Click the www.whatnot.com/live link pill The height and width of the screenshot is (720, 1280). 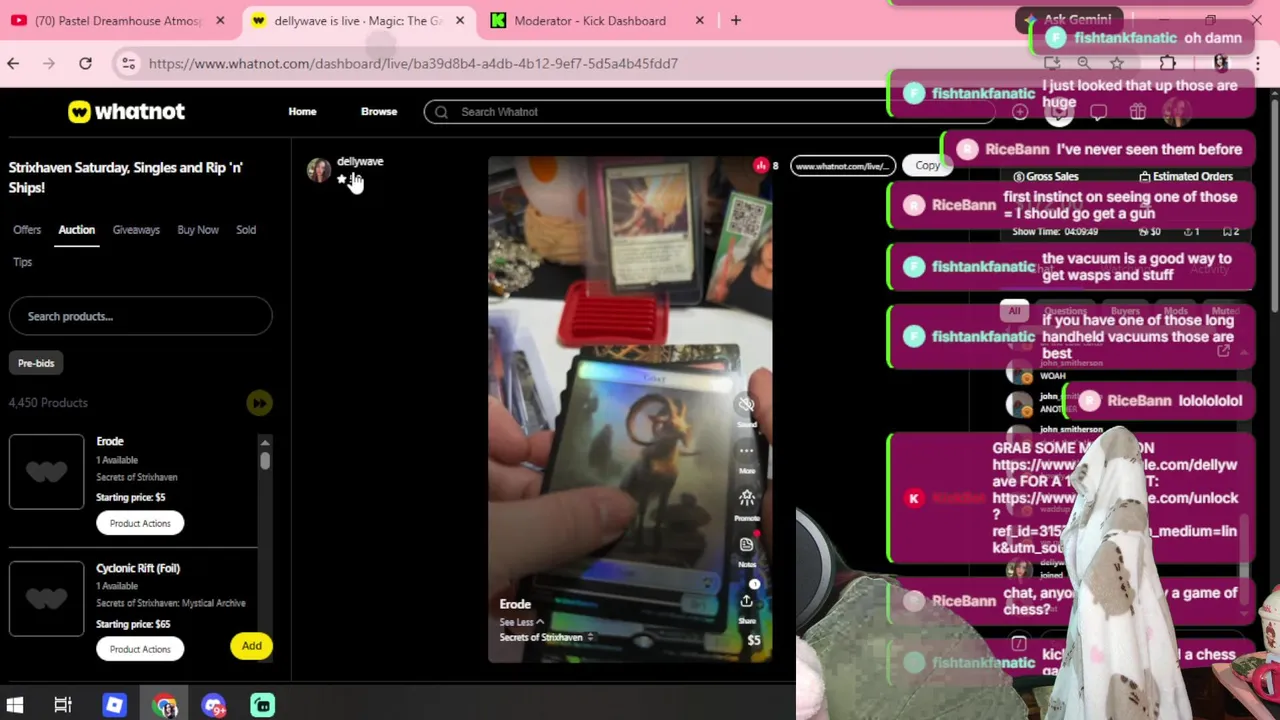(842, 166)
